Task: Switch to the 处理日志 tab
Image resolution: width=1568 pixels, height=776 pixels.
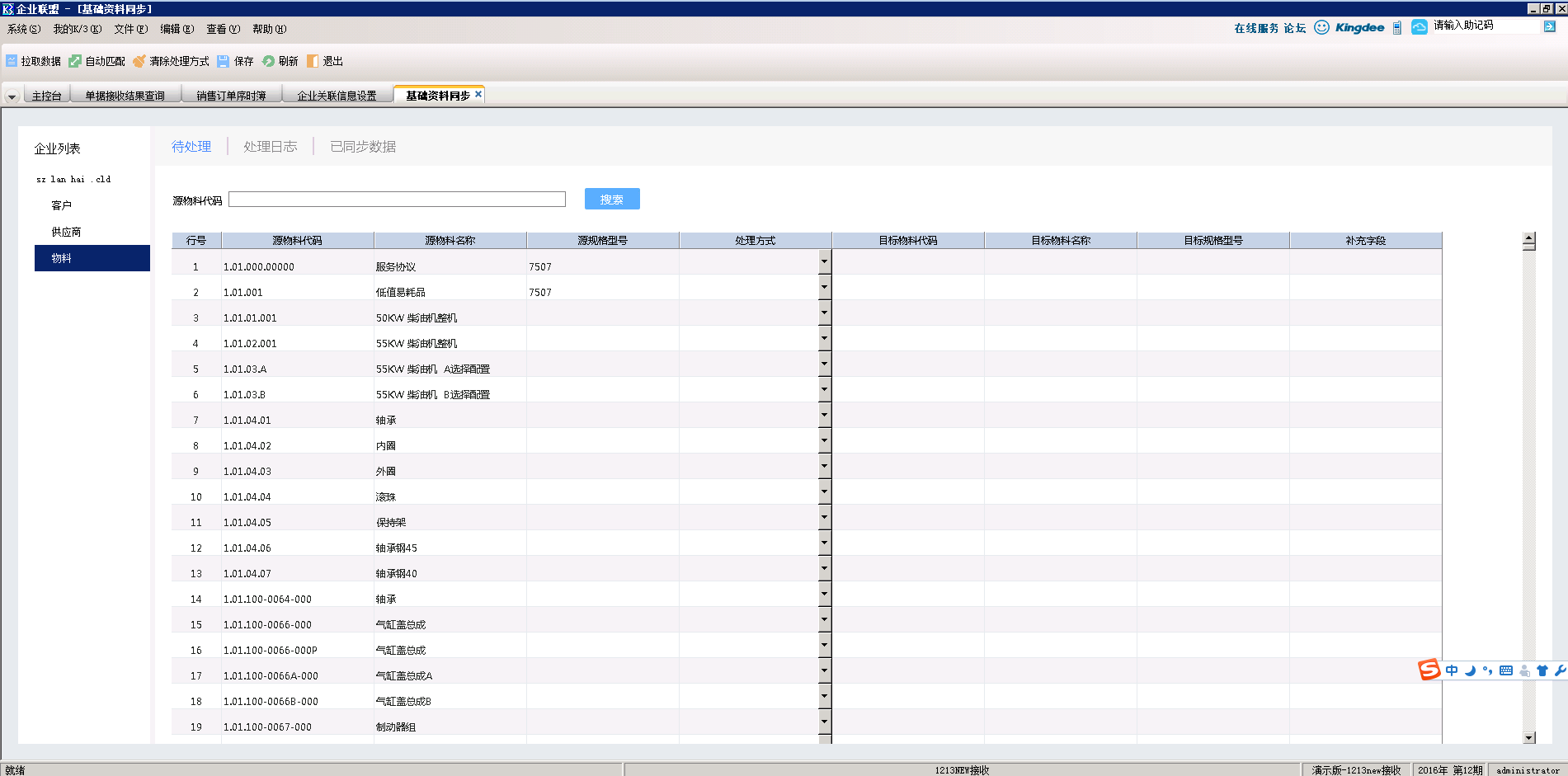Action: (270, 147)
